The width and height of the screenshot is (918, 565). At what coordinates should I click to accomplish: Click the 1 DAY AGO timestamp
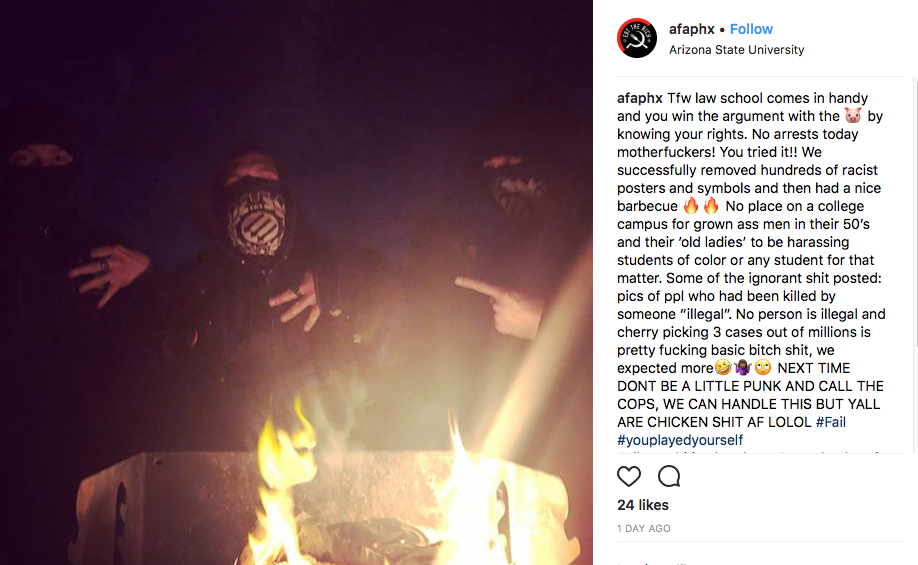tap(643, 528)
